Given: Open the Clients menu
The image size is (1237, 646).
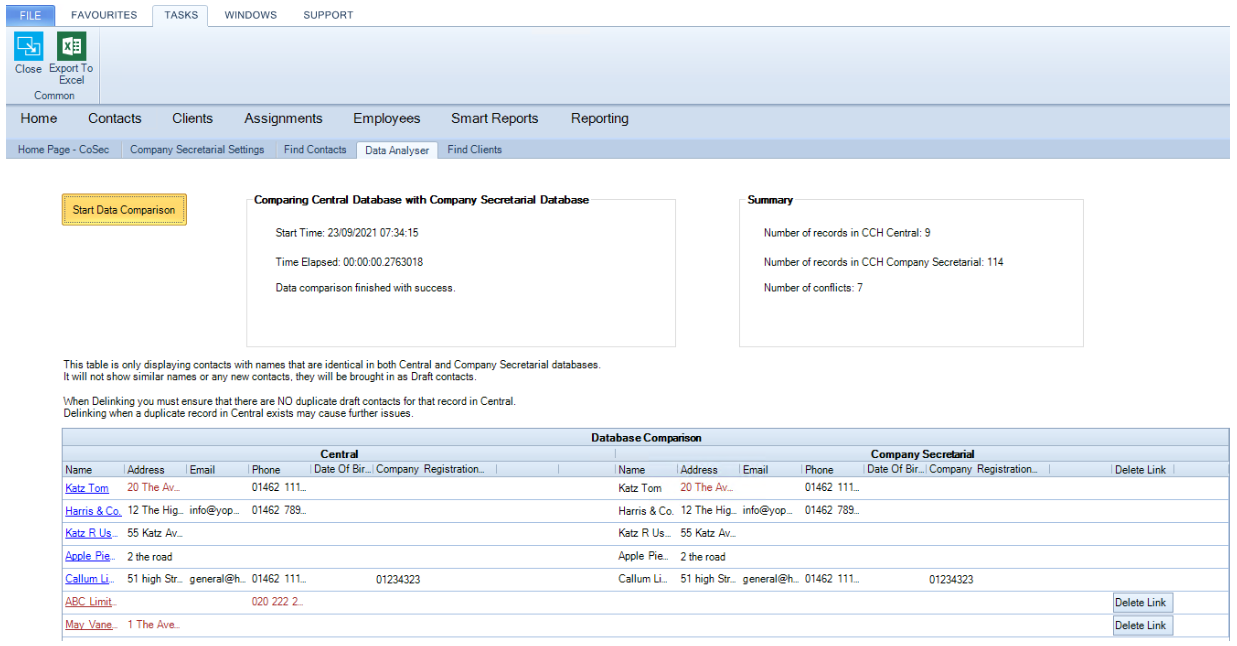Looking at the screenshot, I should [x=192, y=118].
